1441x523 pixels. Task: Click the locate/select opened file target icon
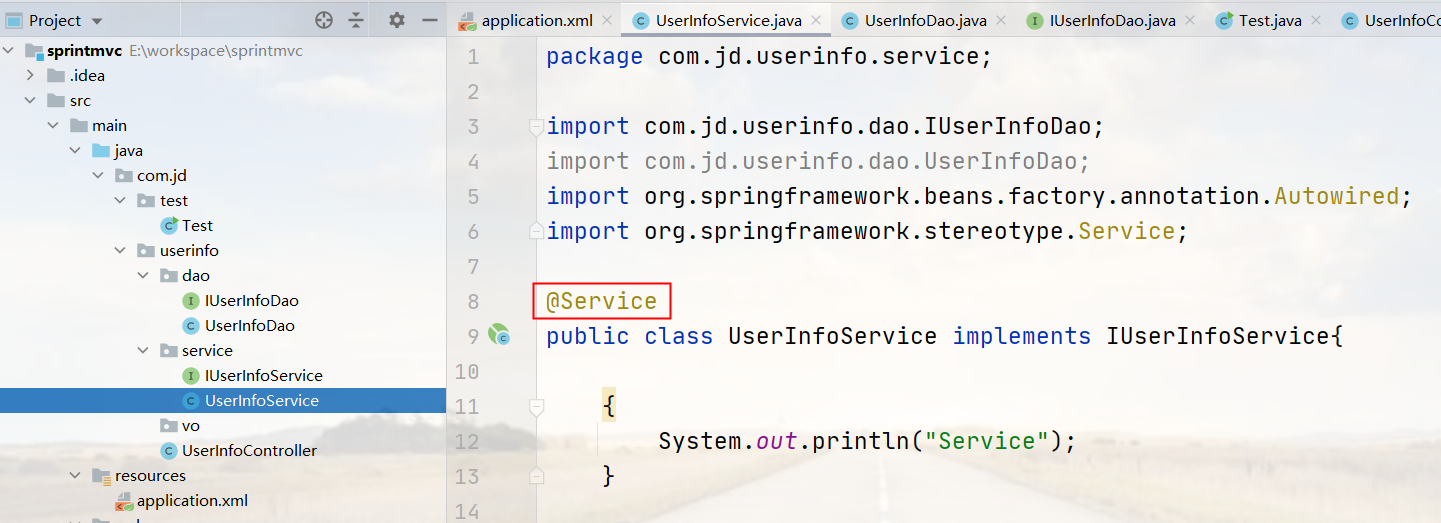(323, 20)
